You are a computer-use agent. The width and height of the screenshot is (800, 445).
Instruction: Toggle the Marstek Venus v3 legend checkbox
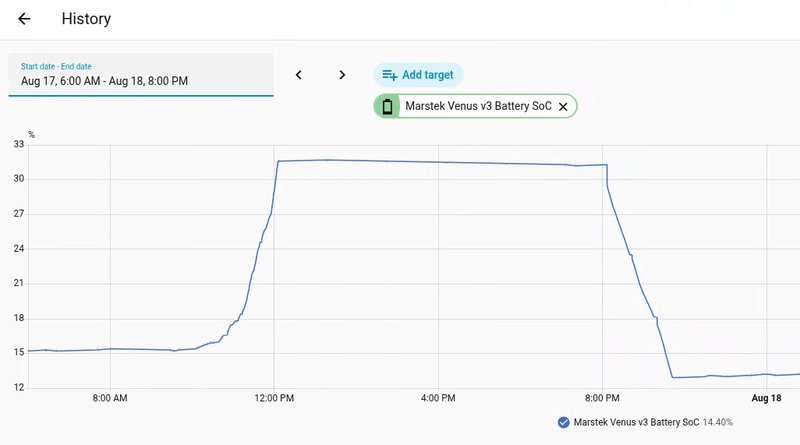(563, 423)
